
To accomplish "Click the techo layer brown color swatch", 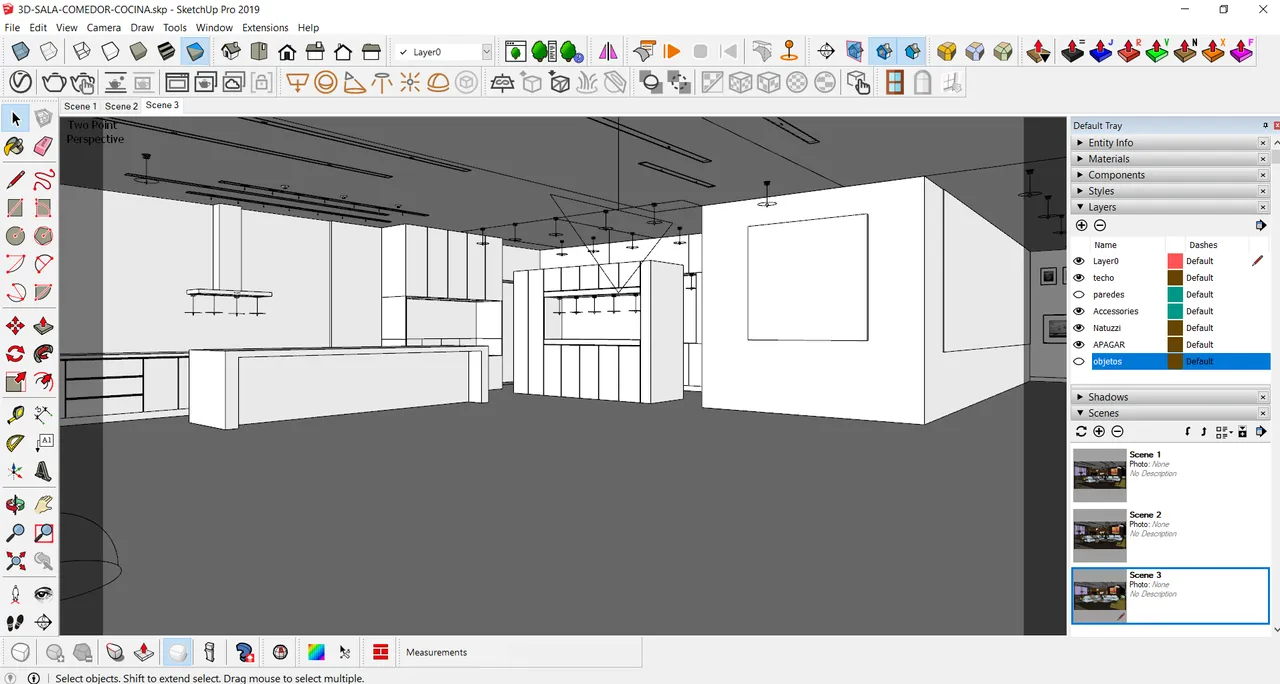I will click(1175, 278).
